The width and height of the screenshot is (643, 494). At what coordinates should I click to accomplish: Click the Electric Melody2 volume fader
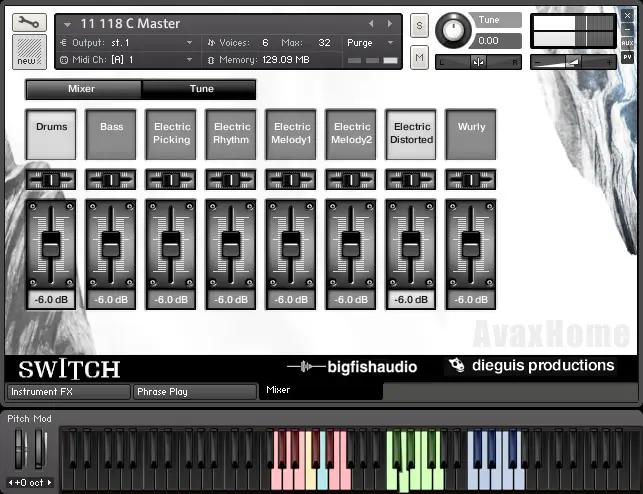(x=351, y=244)
